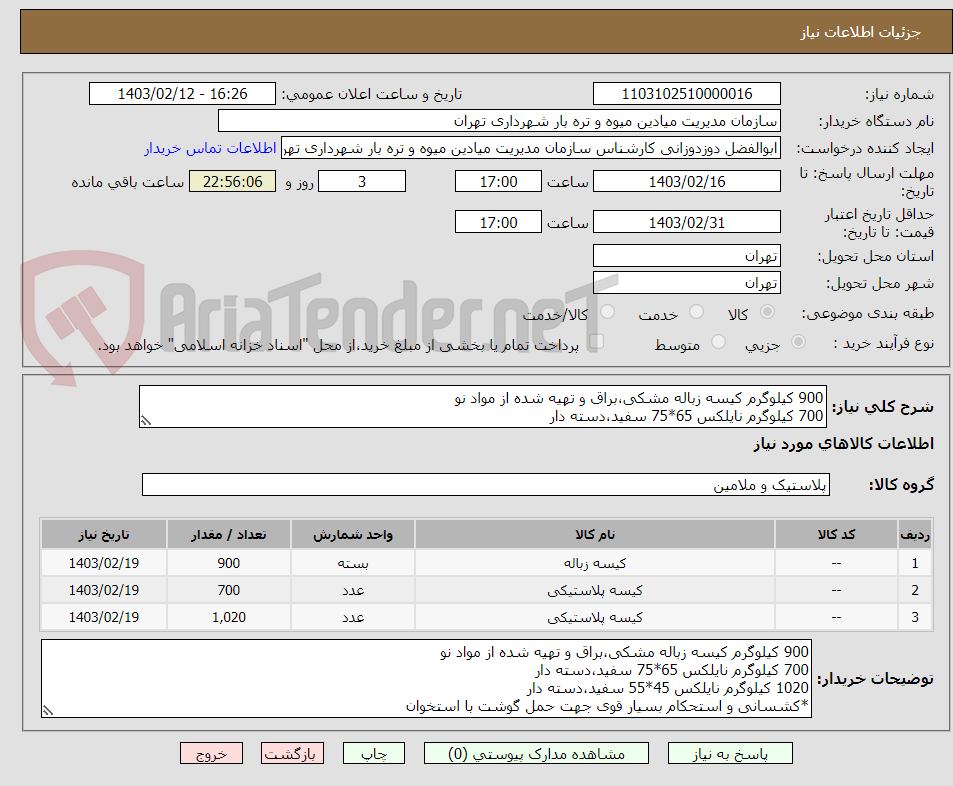Click the گروه کالا field پلاستیک و ملامین

click(x=486, y=484)
